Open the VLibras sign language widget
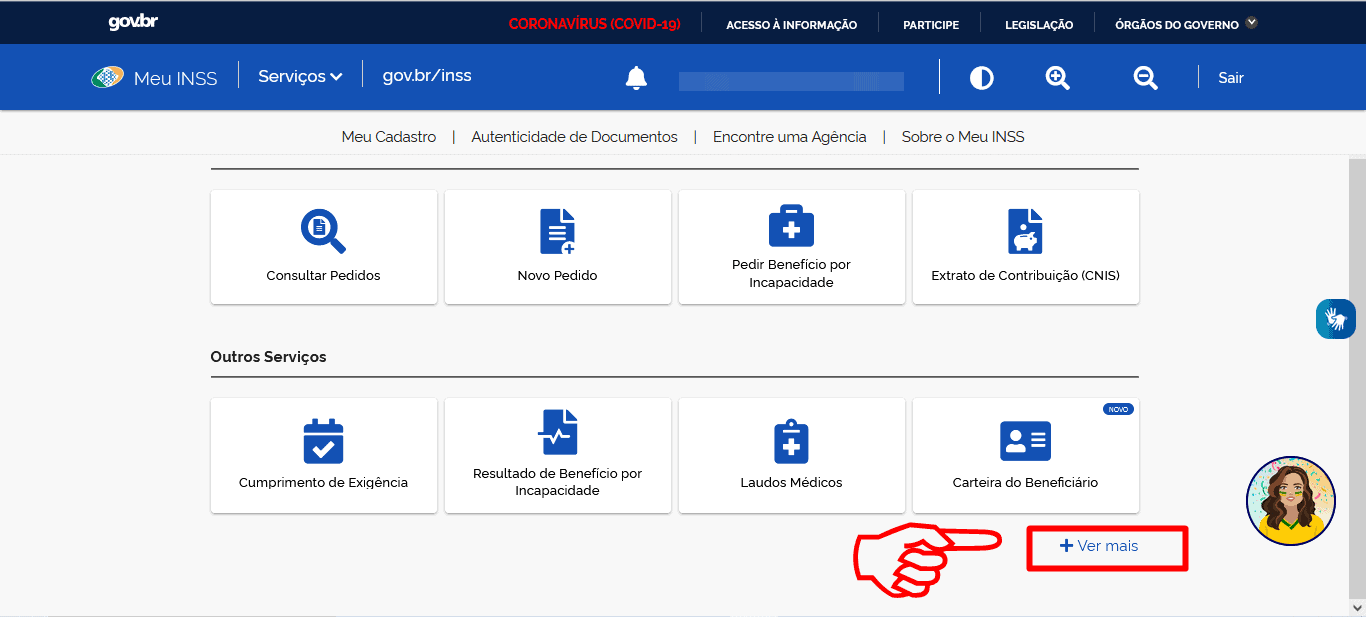Screen dimensions: 1366x617 tap(1336, 319)
